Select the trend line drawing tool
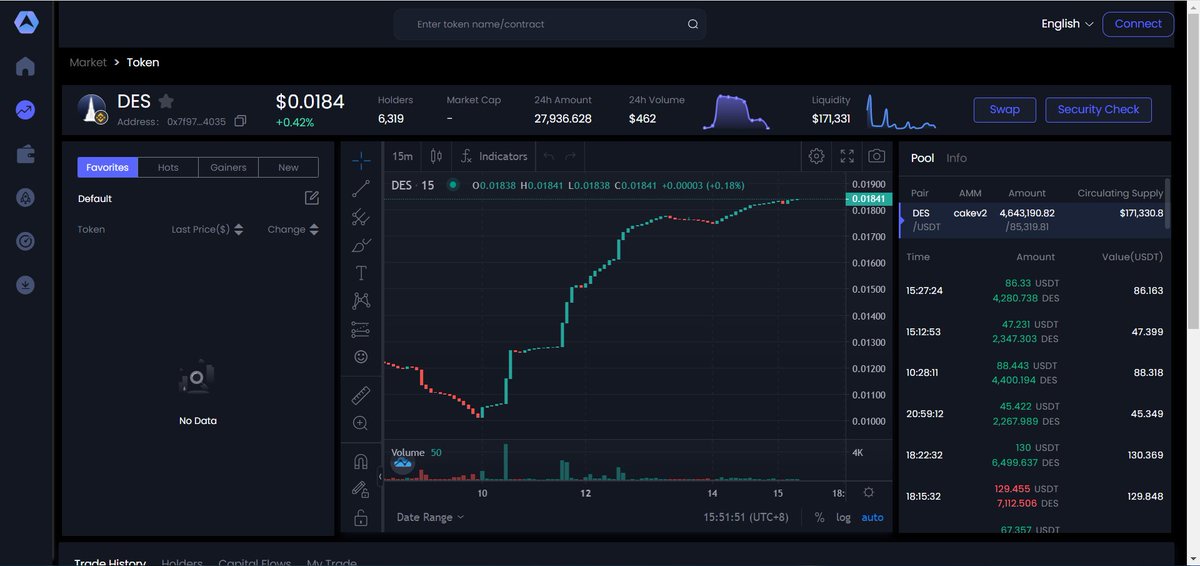1200x566 pixels. pyautogui.click(x=361, y=188)
